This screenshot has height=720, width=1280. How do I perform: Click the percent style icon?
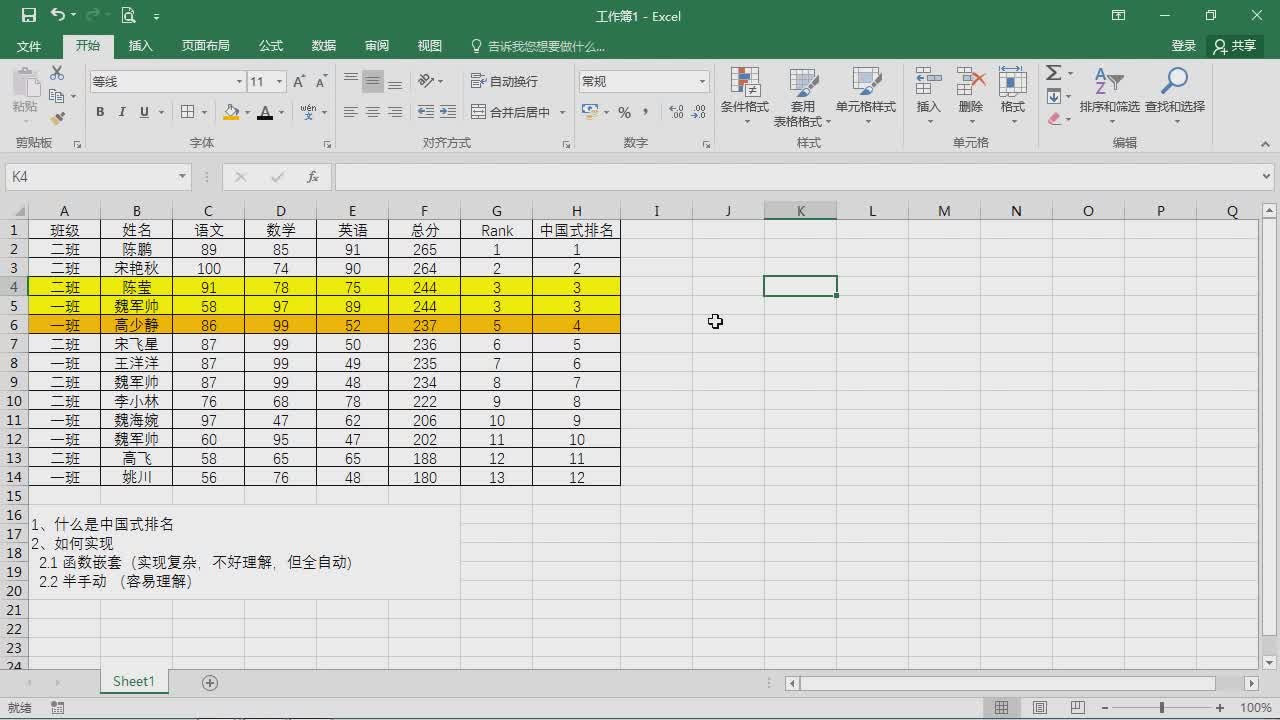pos(624,112)
